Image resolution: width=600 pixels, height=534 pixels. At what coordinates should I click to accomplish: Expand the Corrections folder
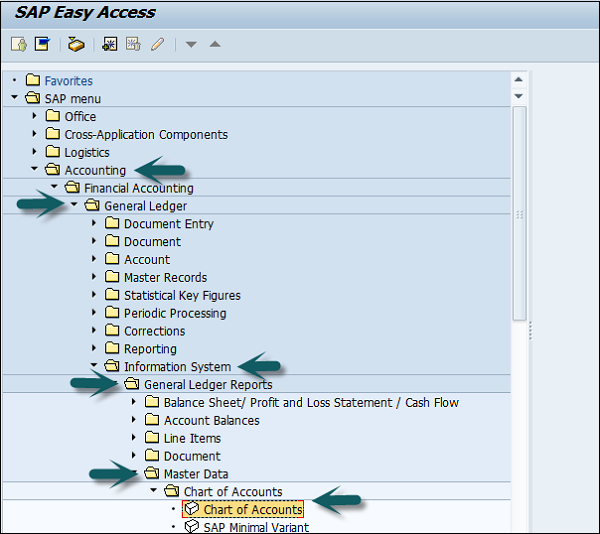94,330
